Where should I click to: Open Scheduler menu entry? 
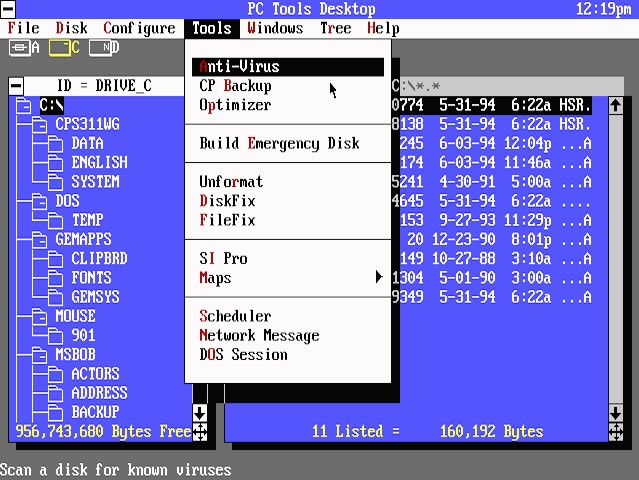(288, 316)
